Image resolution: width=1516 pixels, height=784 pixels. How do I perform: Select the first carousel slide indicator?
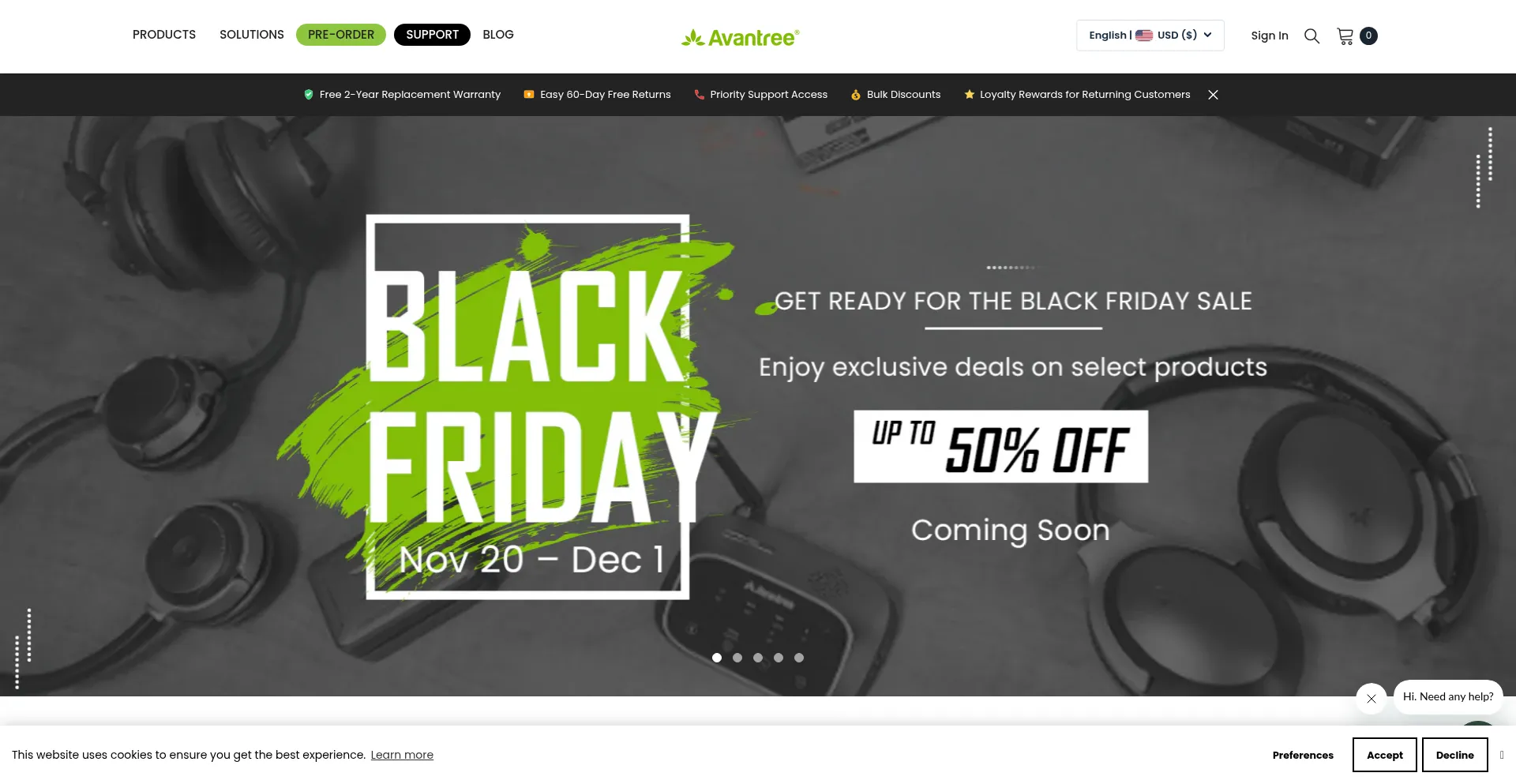click(717, 658)
